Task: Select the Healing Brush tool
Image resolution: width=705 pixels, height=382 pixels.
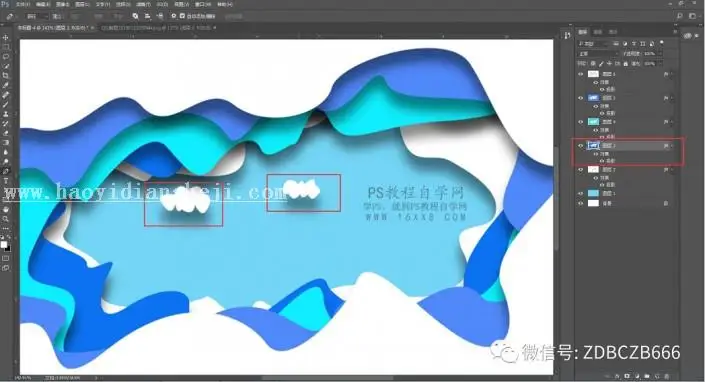Action: click(6, 95)
